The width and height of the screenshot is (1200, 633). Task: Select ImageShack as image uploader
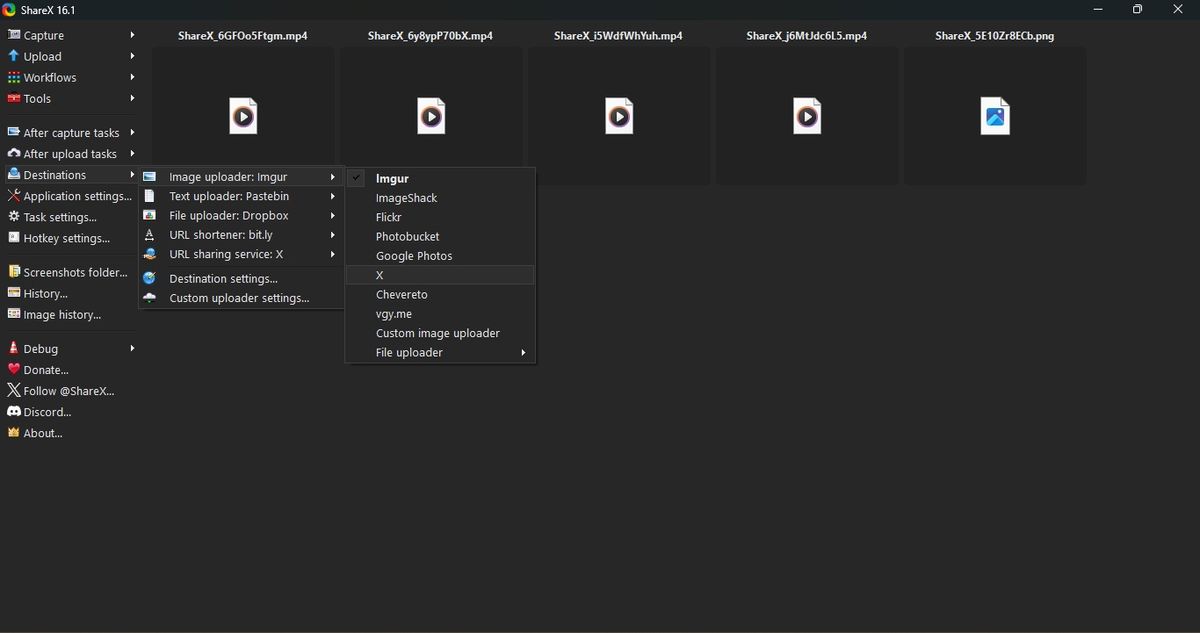pos(440,198)
